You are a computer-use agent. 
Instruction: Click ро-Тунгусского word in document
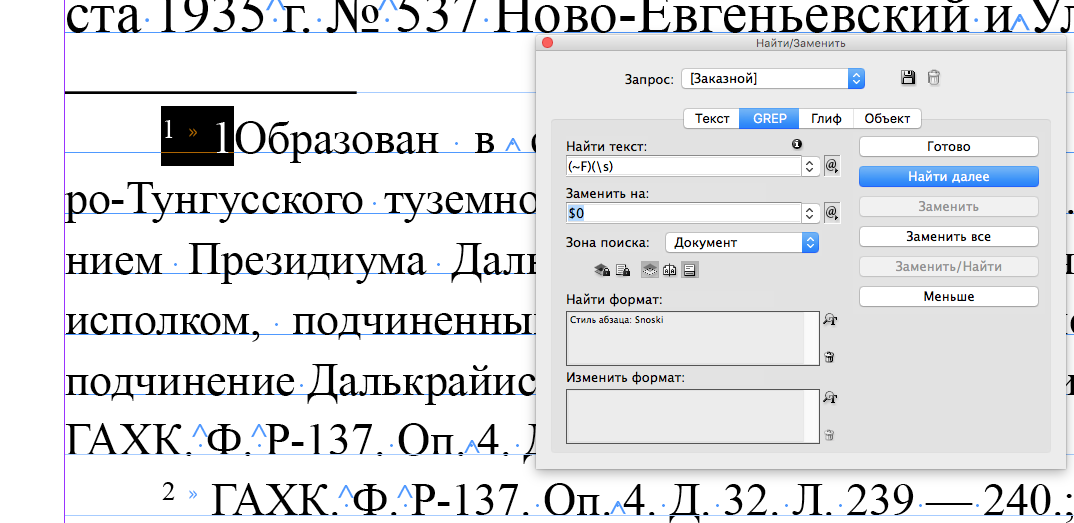coord(214,200)
